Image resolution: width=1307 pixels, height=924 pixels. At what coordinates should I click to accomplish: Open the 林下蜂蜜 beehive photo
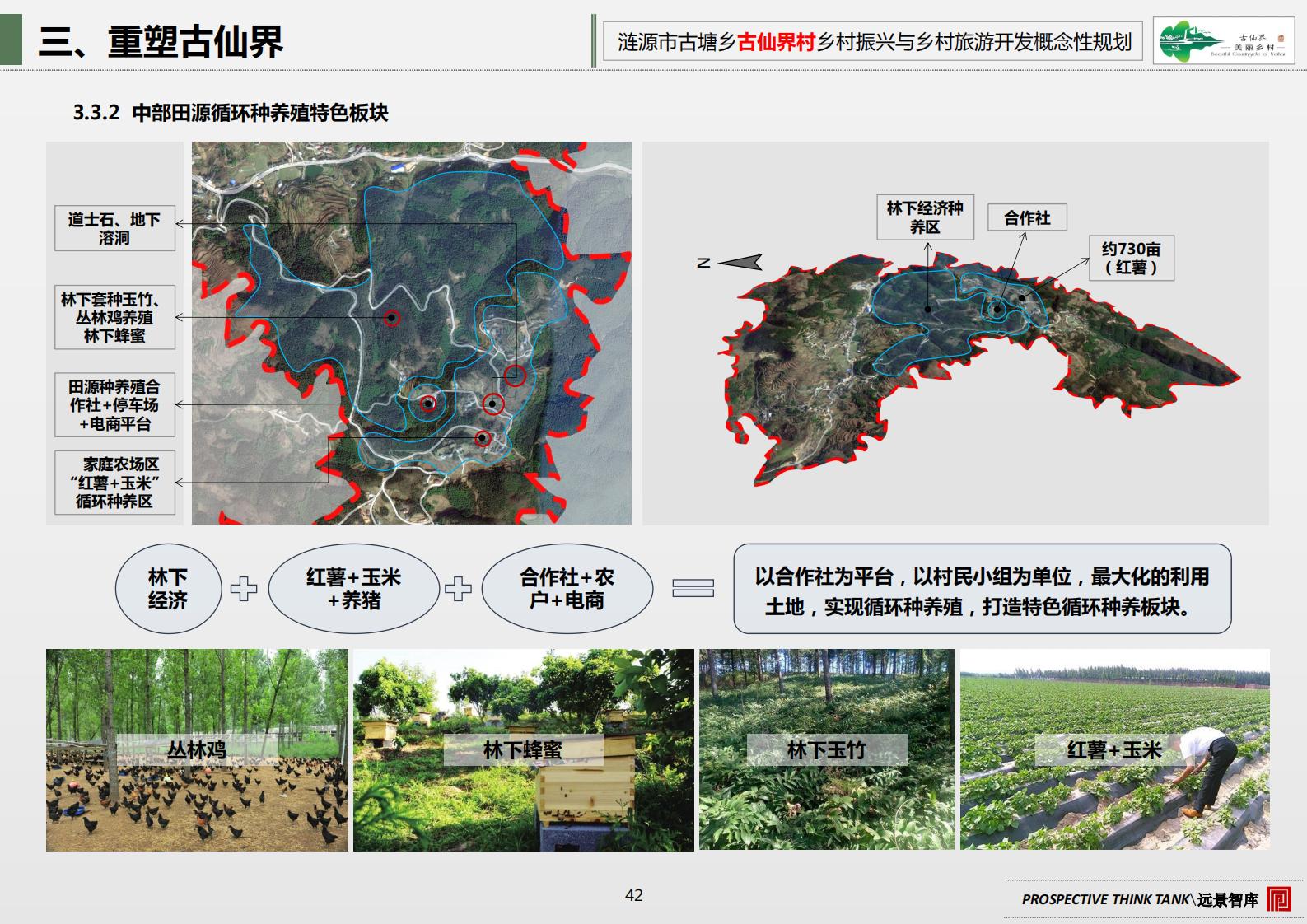click(524, 749)
